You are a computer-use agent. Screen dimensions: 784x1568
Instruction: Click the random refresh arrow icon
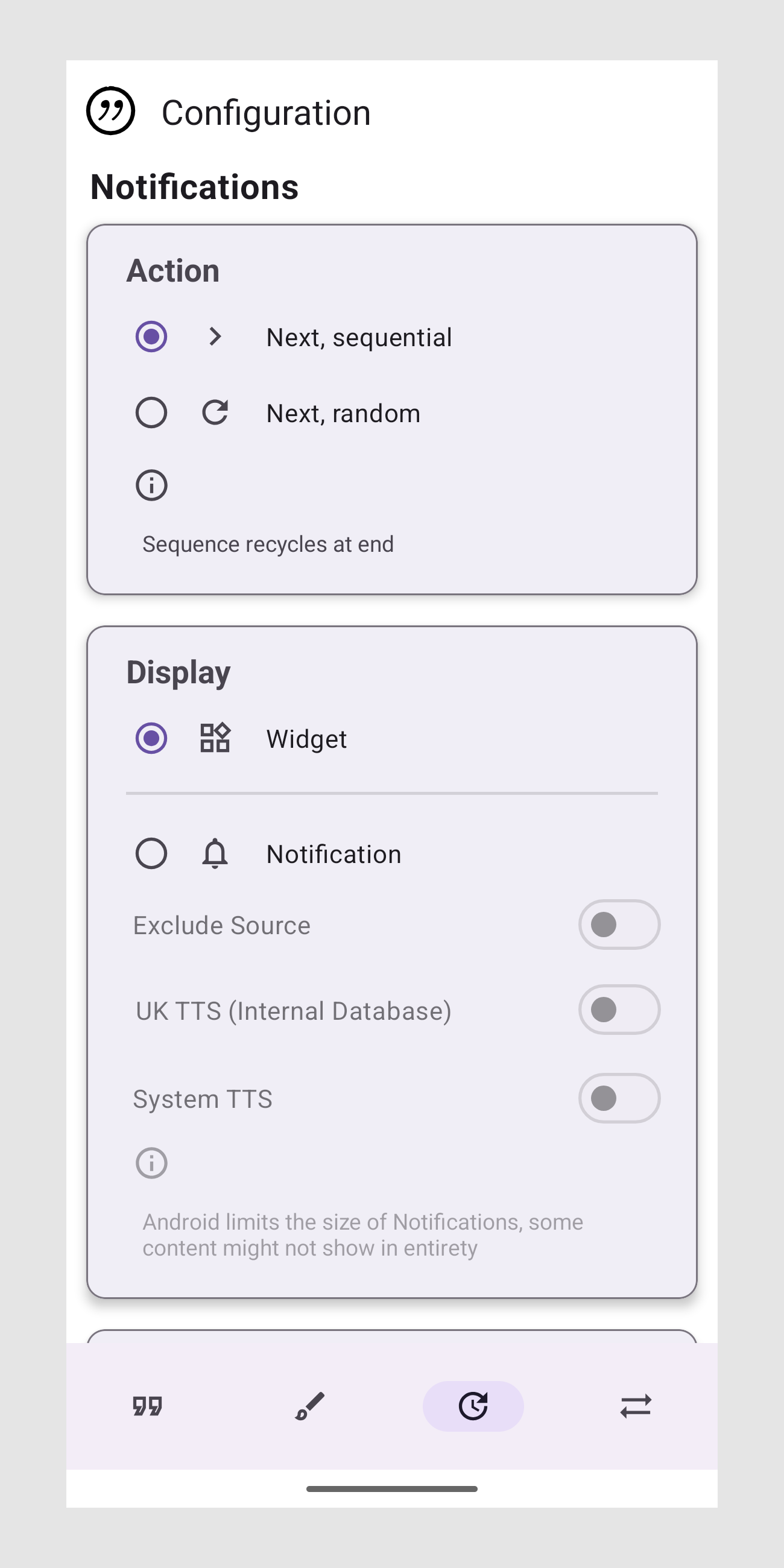(215, 413)
